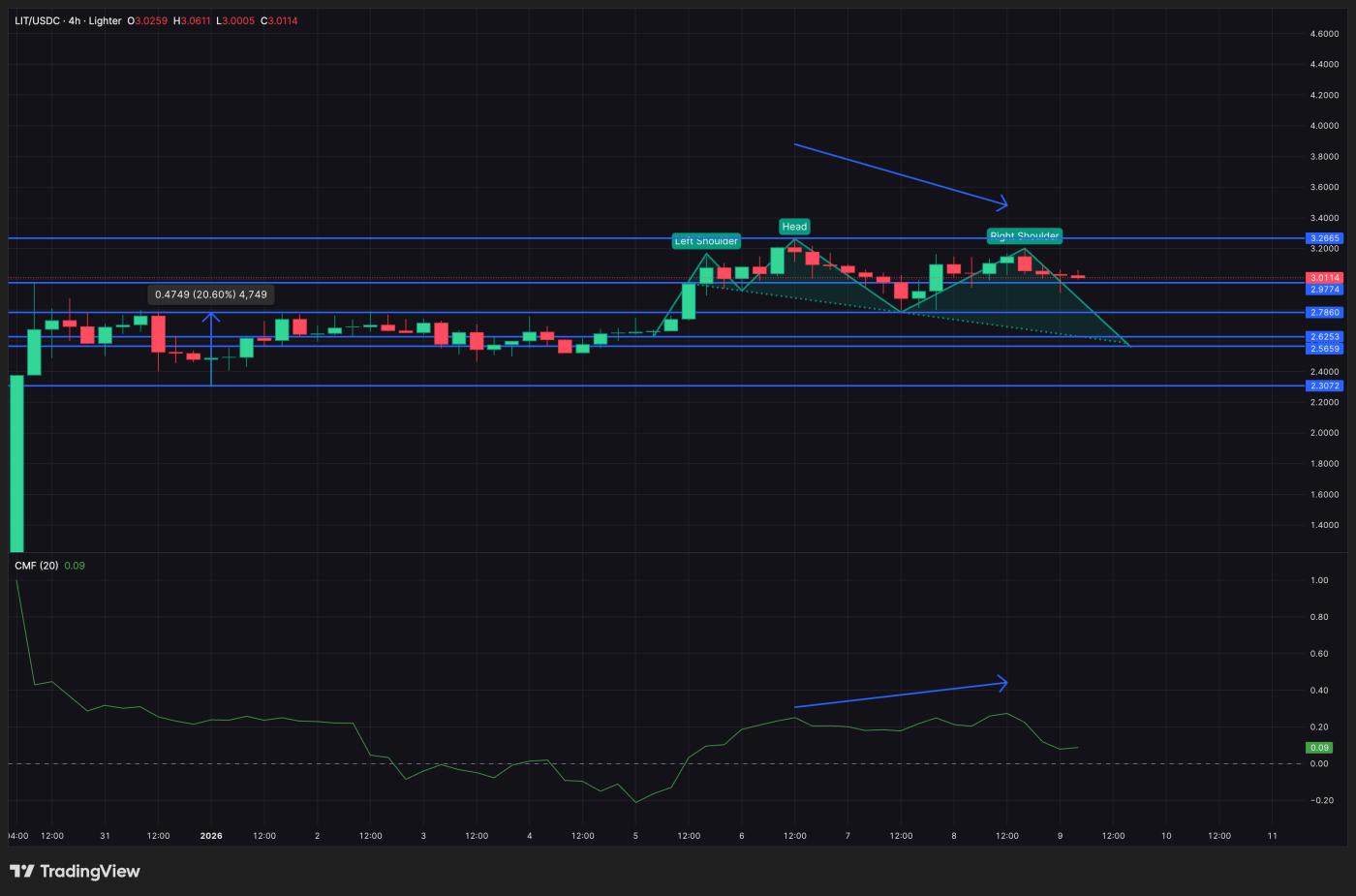1356x896 pixels.
Task: Select the Head pattern label
Action: click(794, 227)
